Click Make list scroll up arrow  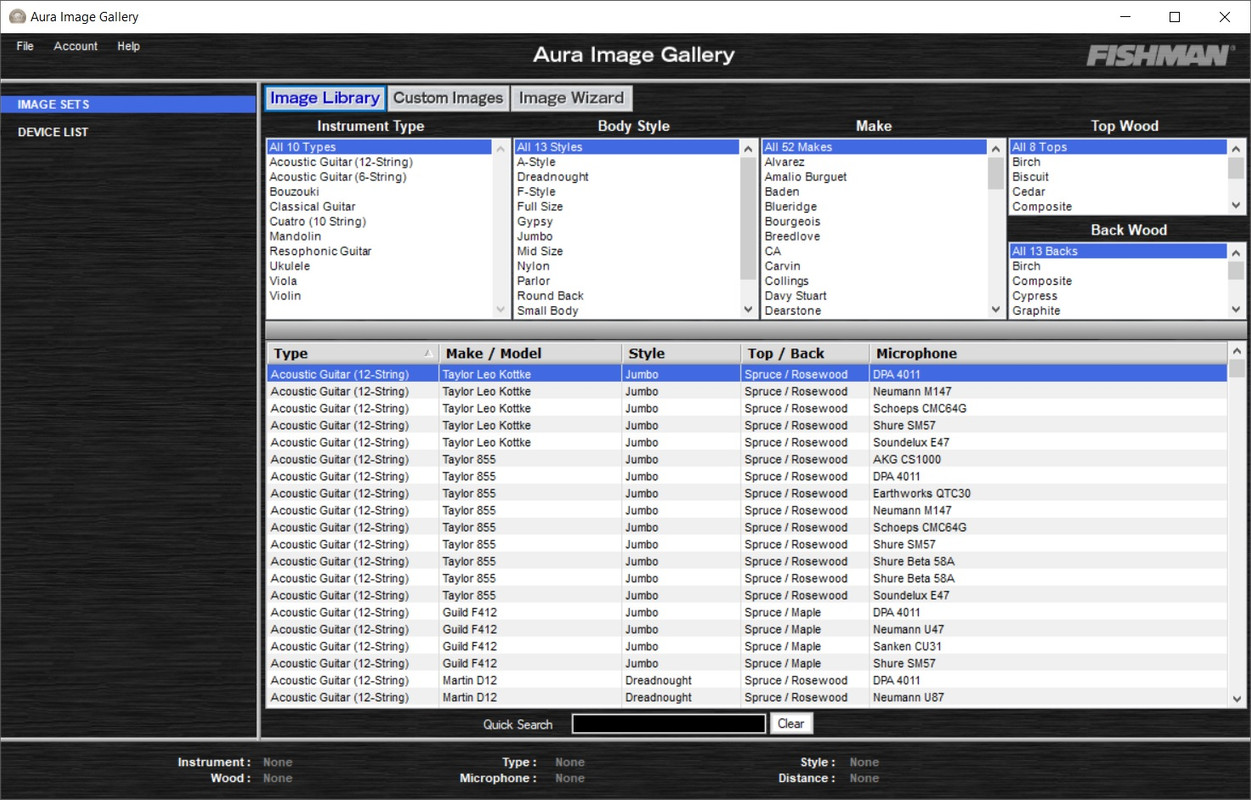click(996, 148)
